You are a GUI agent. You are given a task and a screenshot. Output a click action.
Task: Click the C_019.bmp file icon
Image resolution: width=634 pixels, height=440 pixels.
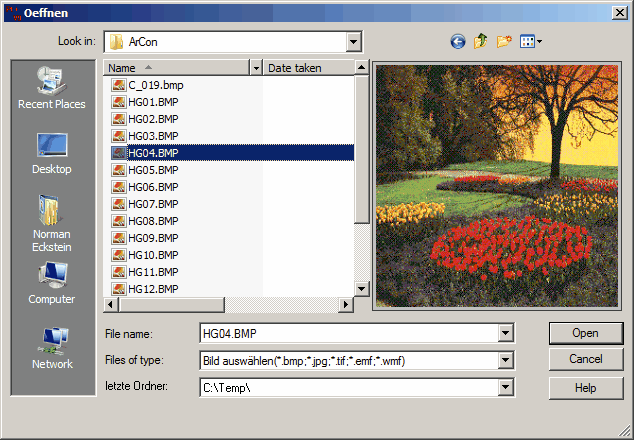[x=118, y=85]
